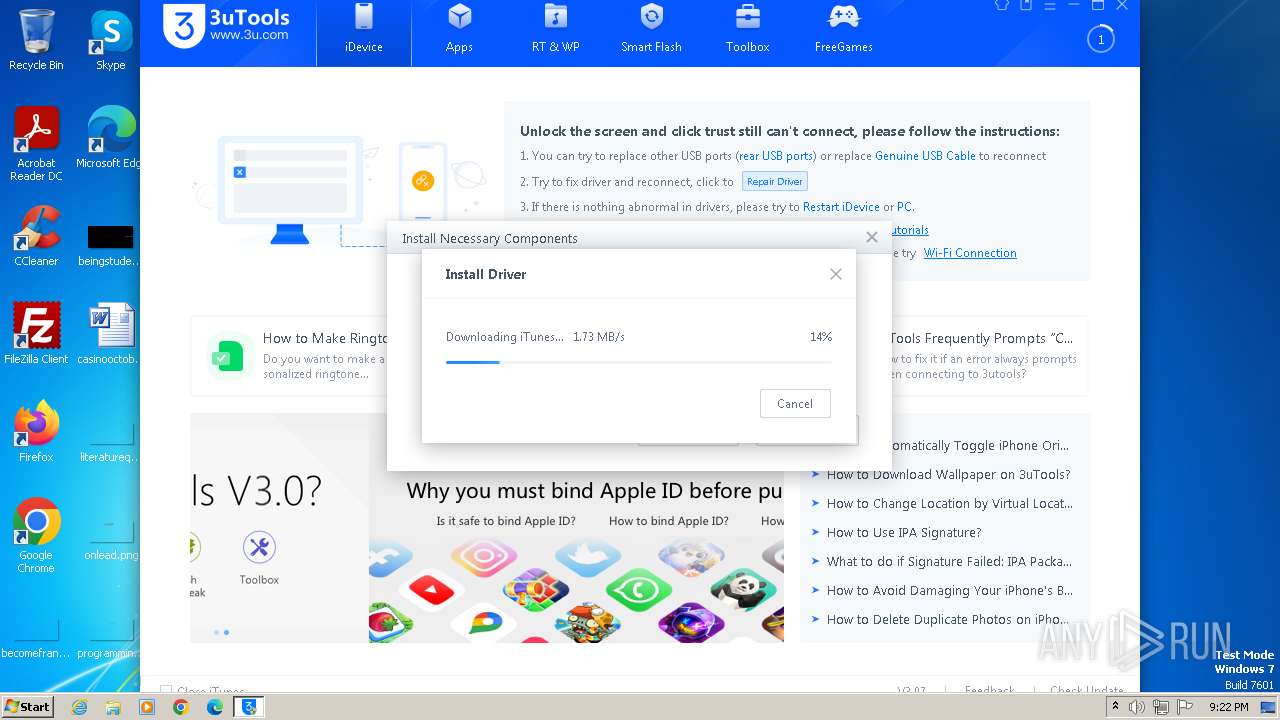
Task: Open the Wi-Fi Connection link
Action: [x=970, y=253]
